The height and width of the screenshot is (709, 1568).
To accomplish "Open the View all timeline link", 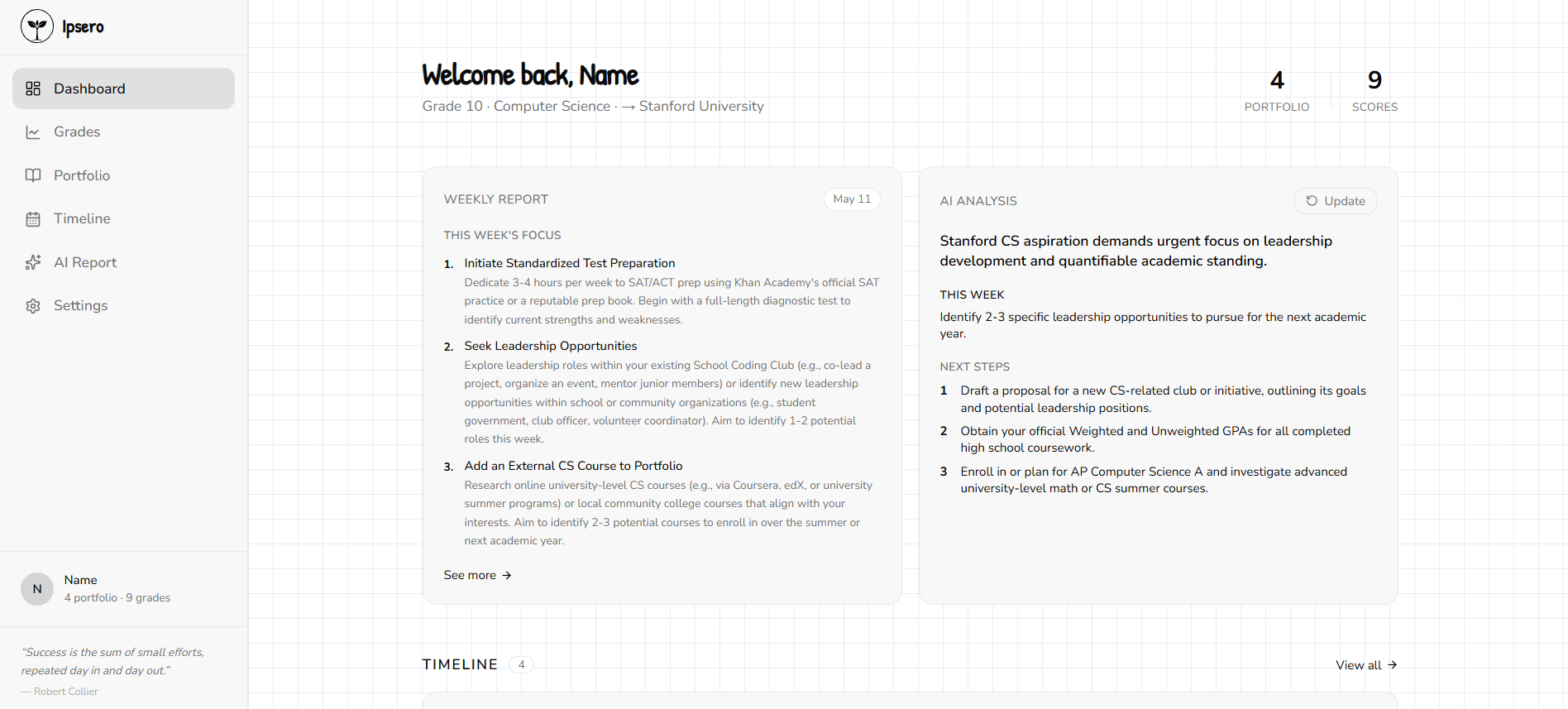I will 1366,665.
